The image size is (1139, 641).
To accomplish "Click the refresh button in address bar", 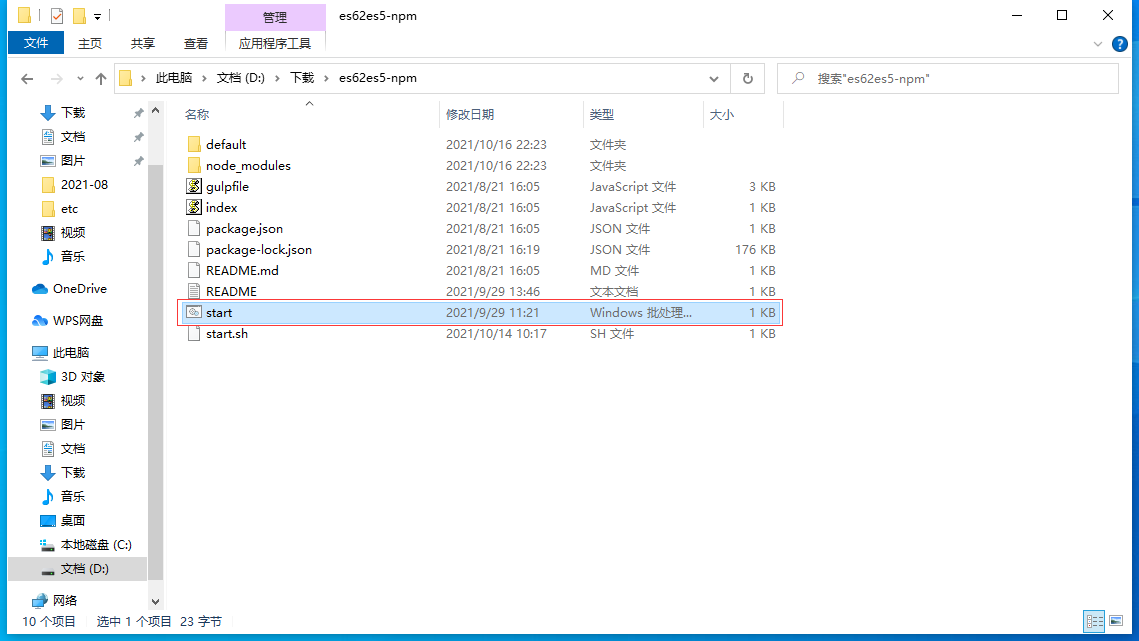I will [746, 78].
